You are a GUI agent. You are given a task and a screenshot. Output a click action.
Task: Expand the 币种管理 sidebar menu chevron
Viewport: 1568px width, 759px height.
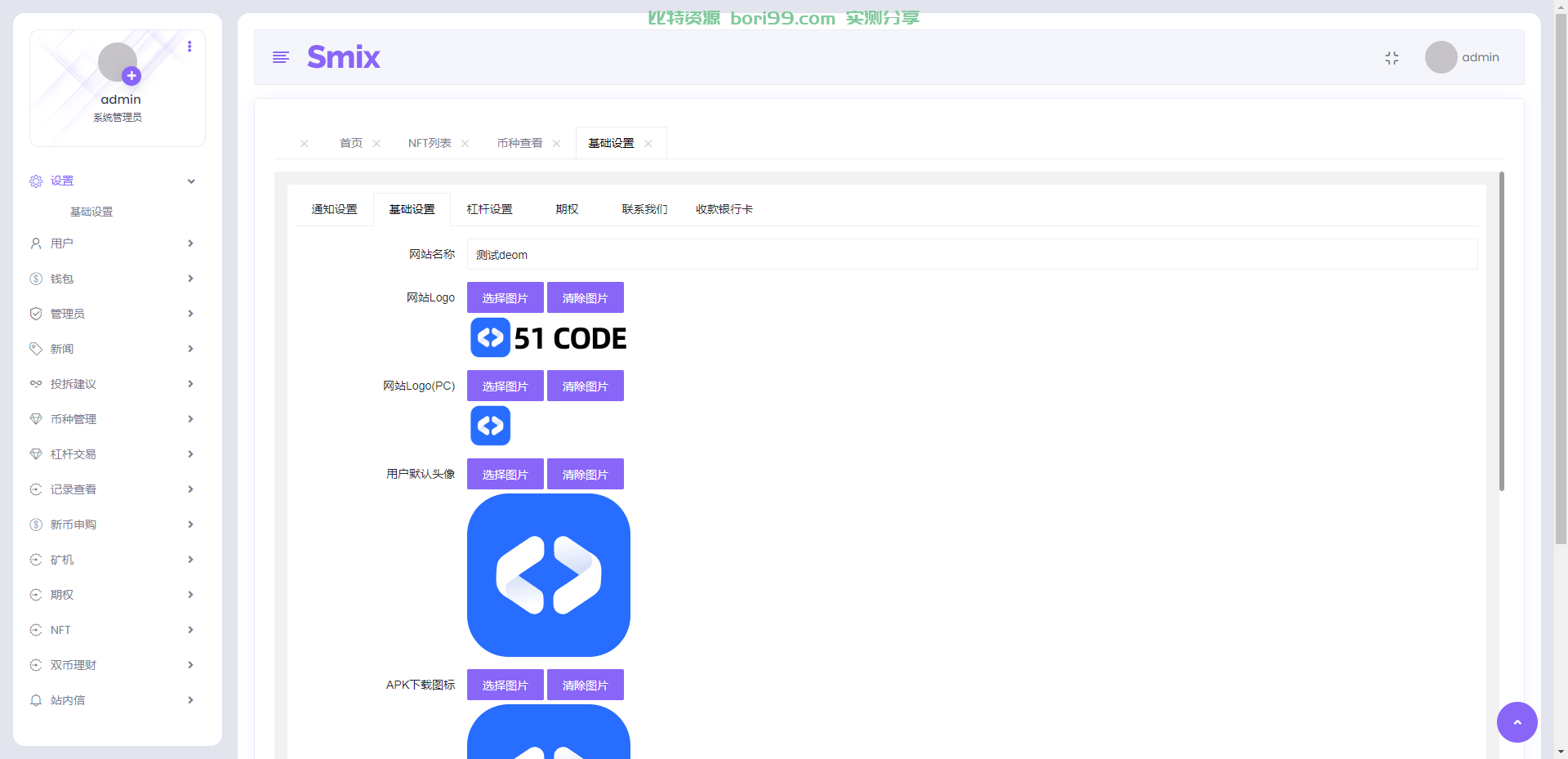click(190, 419)
